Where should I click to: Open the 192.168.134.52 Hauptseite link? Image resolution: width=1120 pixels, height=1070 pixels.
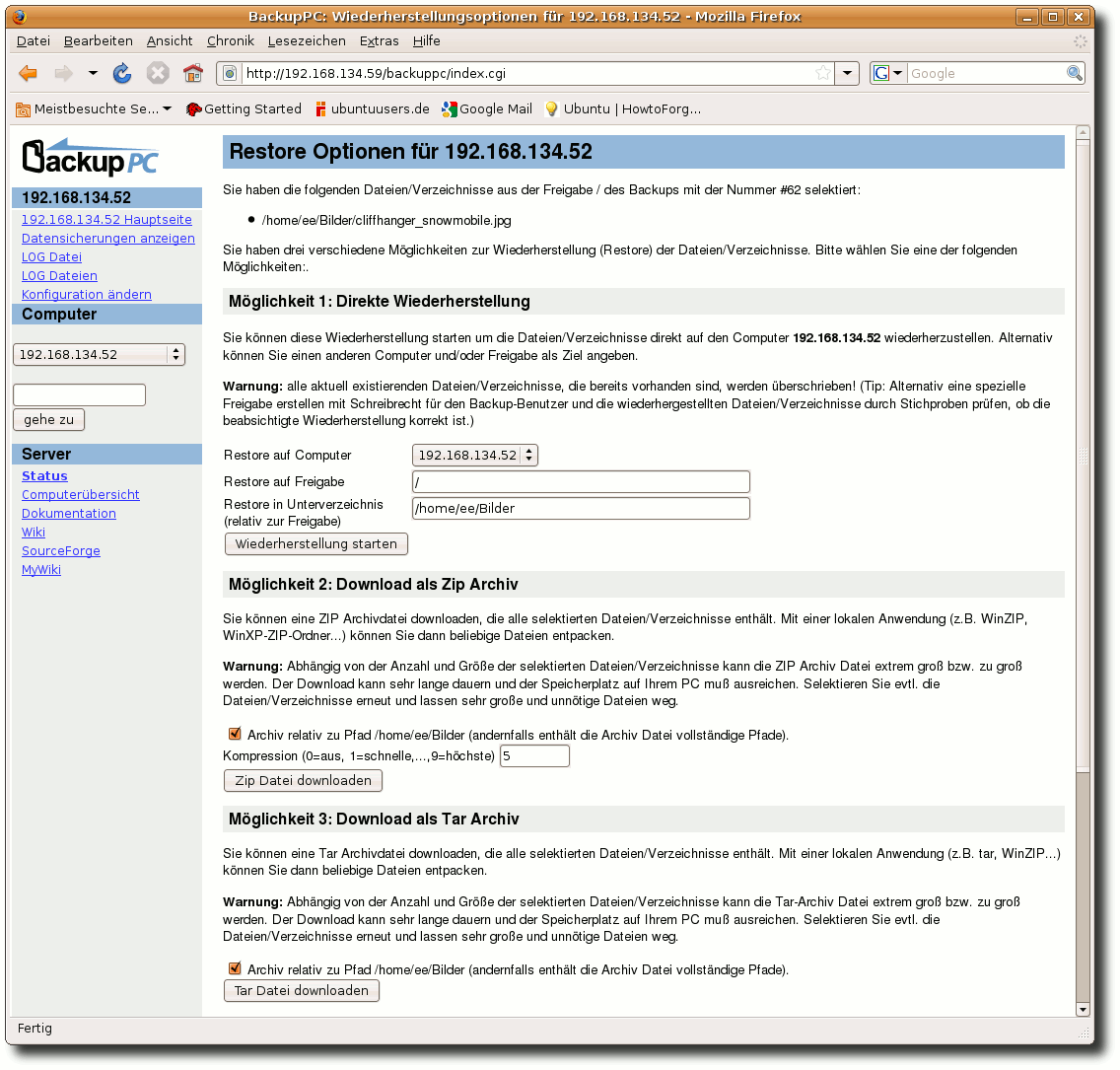point(106,219)
